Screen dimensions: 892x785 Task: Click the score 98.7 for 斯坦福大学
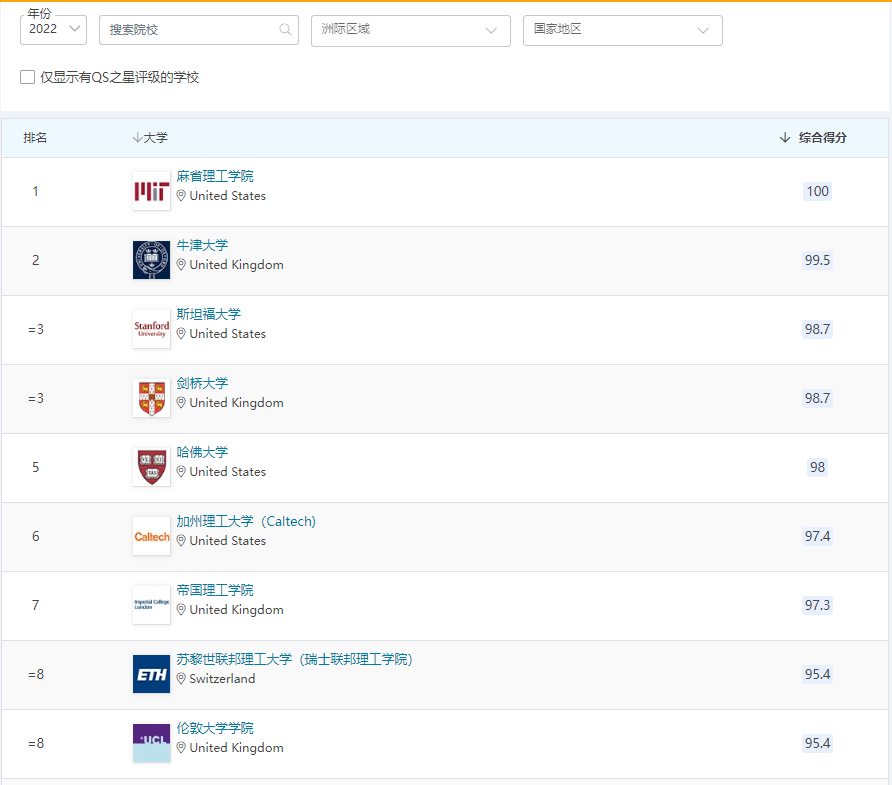(817, 329)
